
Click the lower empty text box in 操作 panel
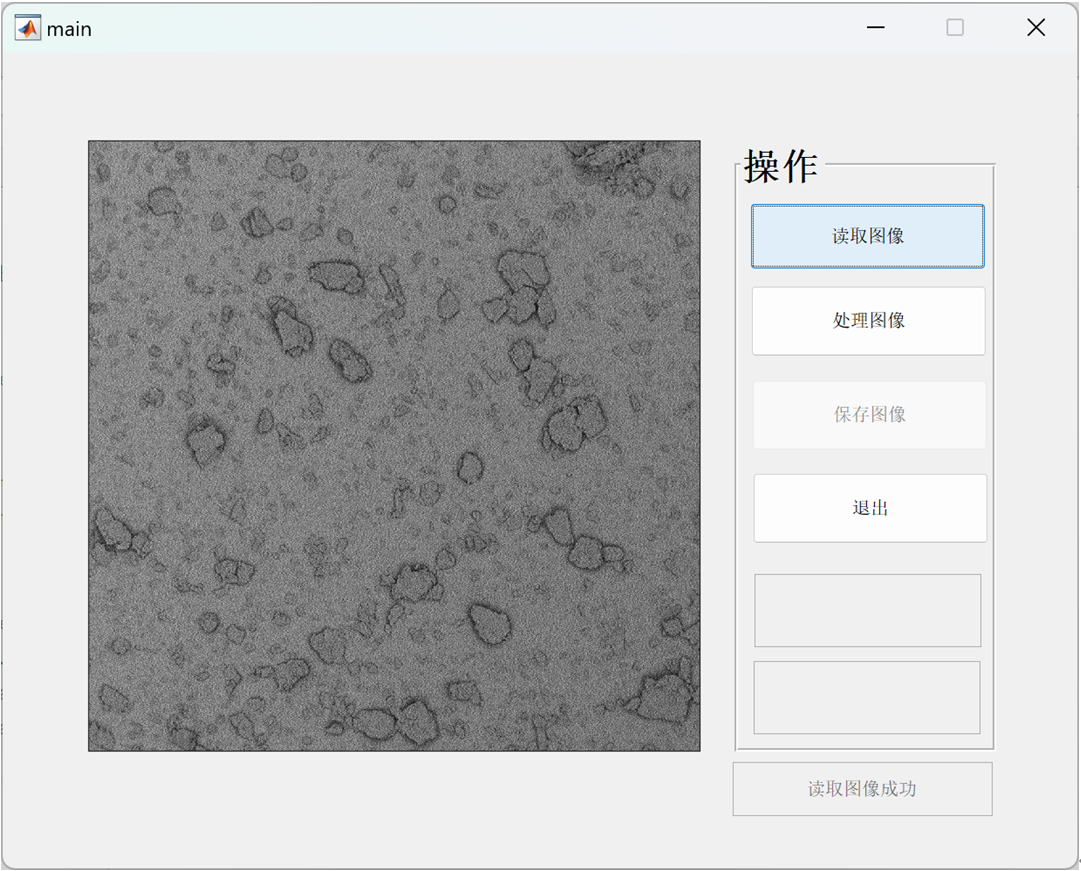(867, 697)
